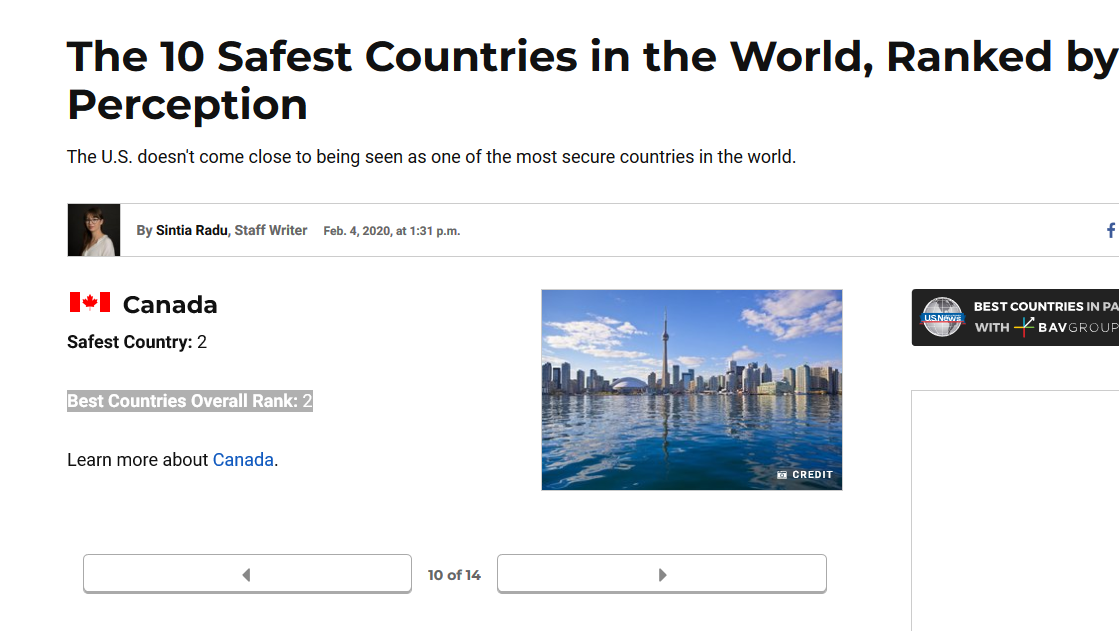Click the Facebook share icon
The image size is (1119, 631).
[x=1110, y=231]
